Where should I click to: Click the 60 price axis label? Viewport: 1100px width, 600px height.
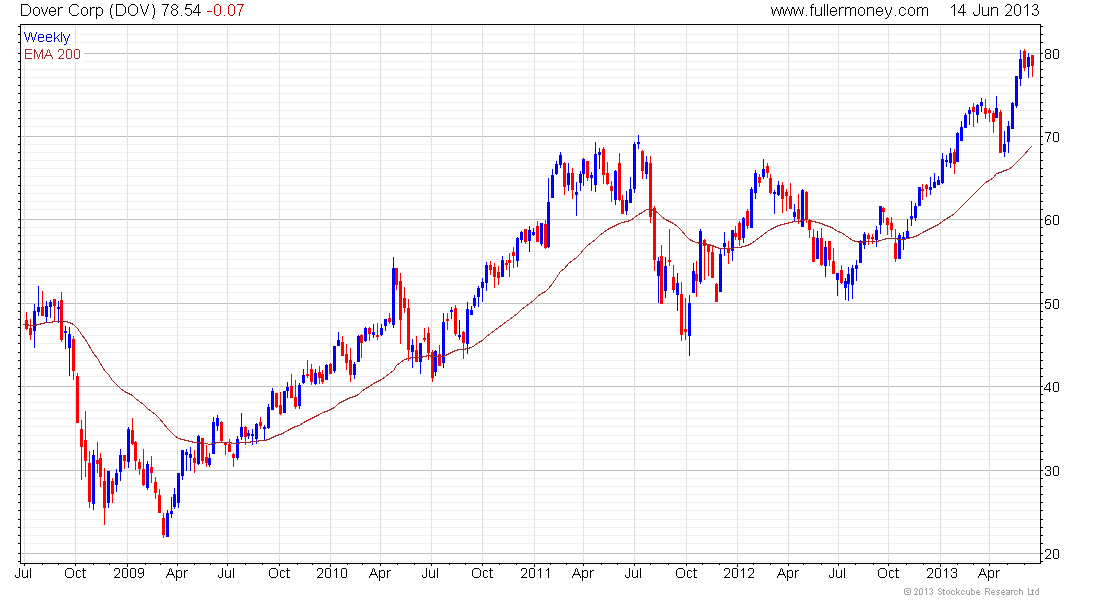(1052, 220)
